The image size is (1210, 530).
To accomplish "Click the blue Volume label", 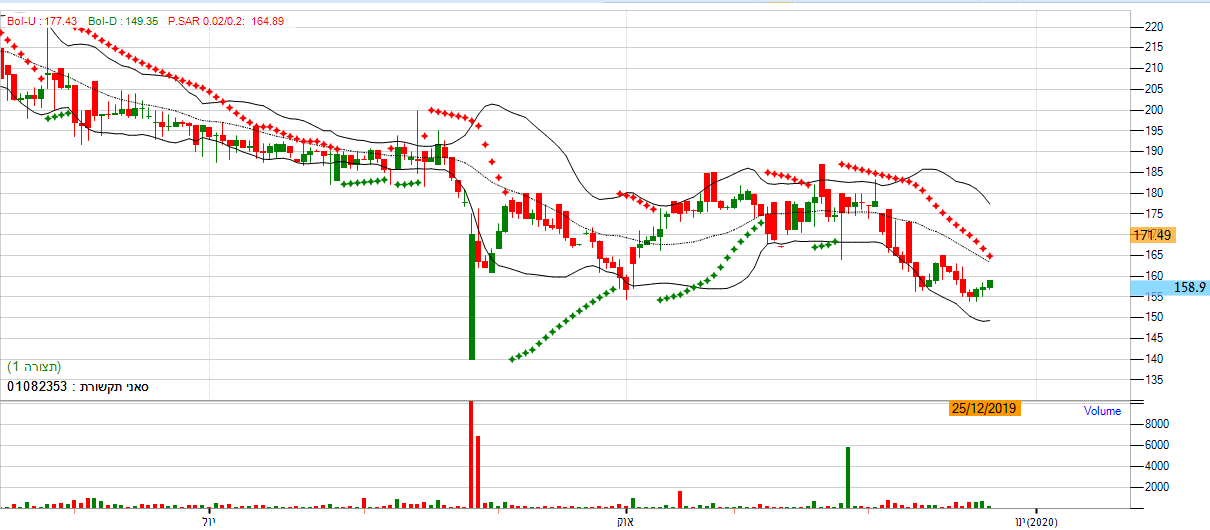I will [1102, 411].
